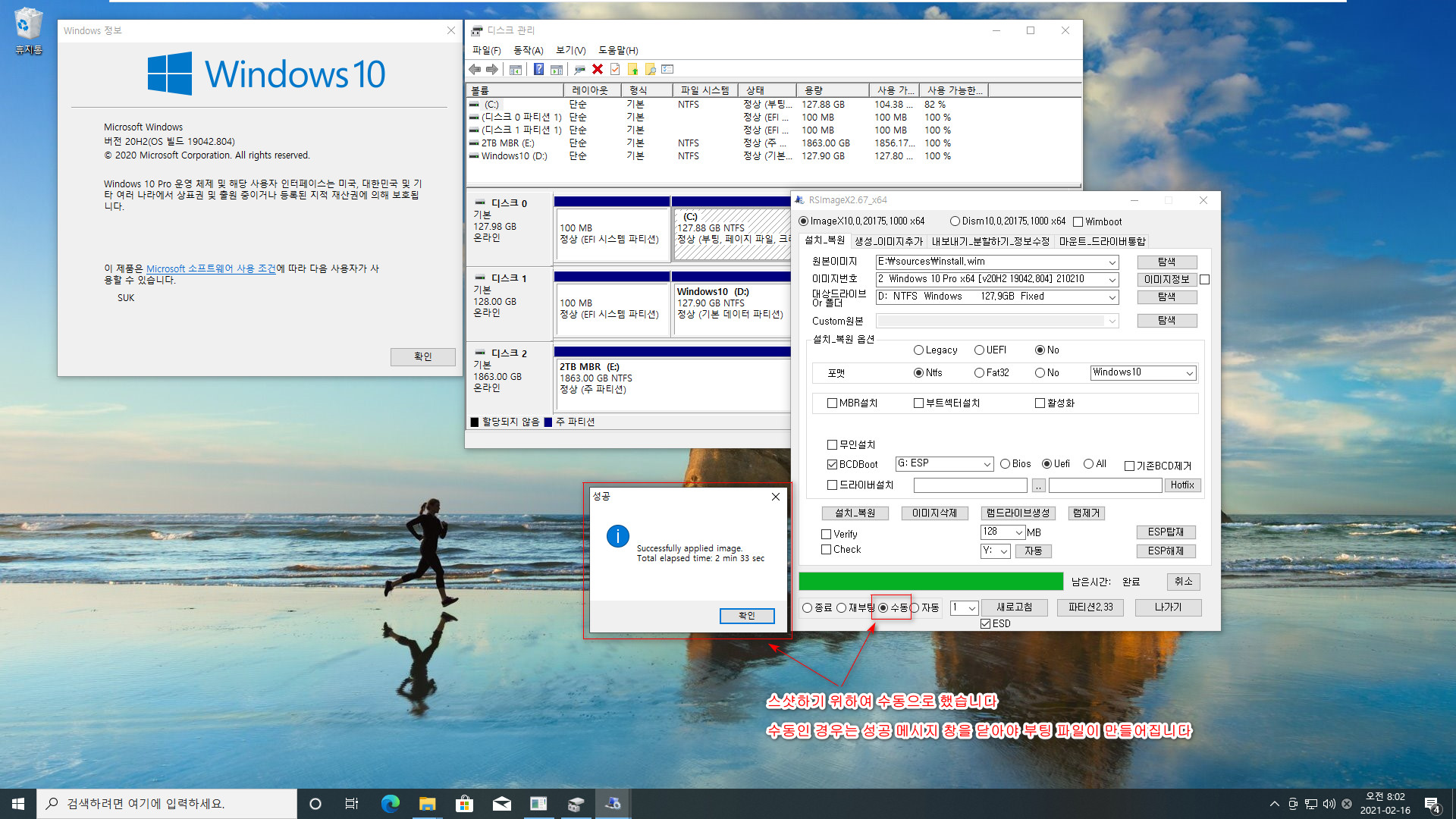This screenshot has width=1456, height=819.
Task: Toggle the ESD checkbox
Action: click(x=985, y=623)
